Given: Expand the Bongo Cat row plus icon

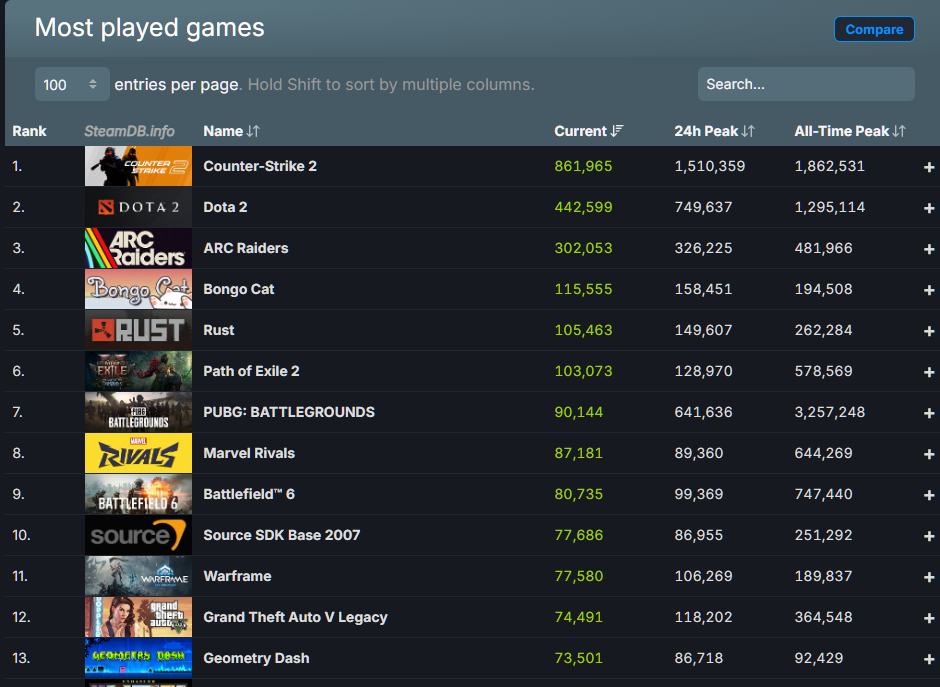Looking at the screenshot, I should click(929, 290).
